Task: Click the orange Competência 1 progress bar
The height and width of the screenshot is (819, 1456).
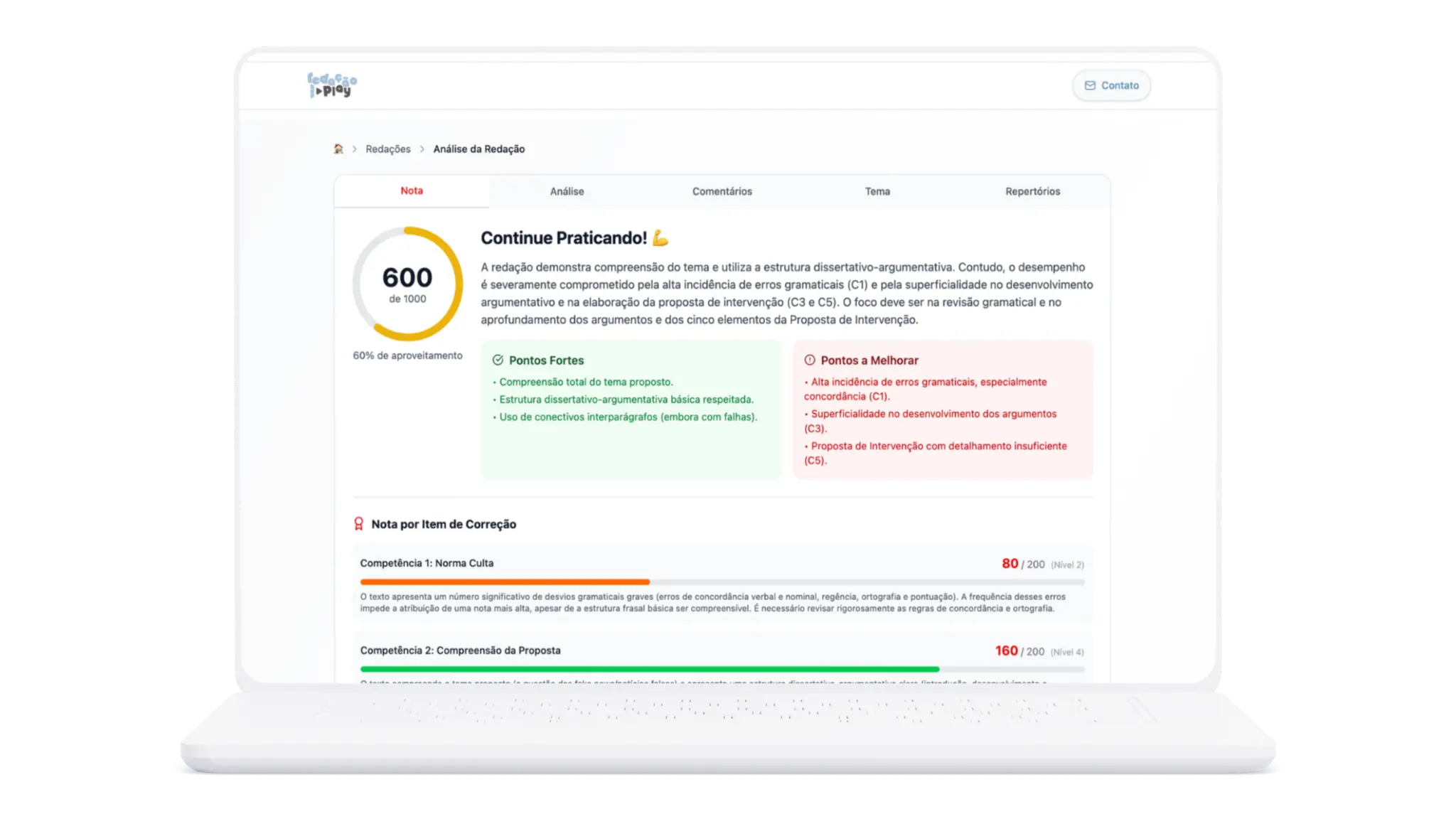Action: click(x=505, y=582)
